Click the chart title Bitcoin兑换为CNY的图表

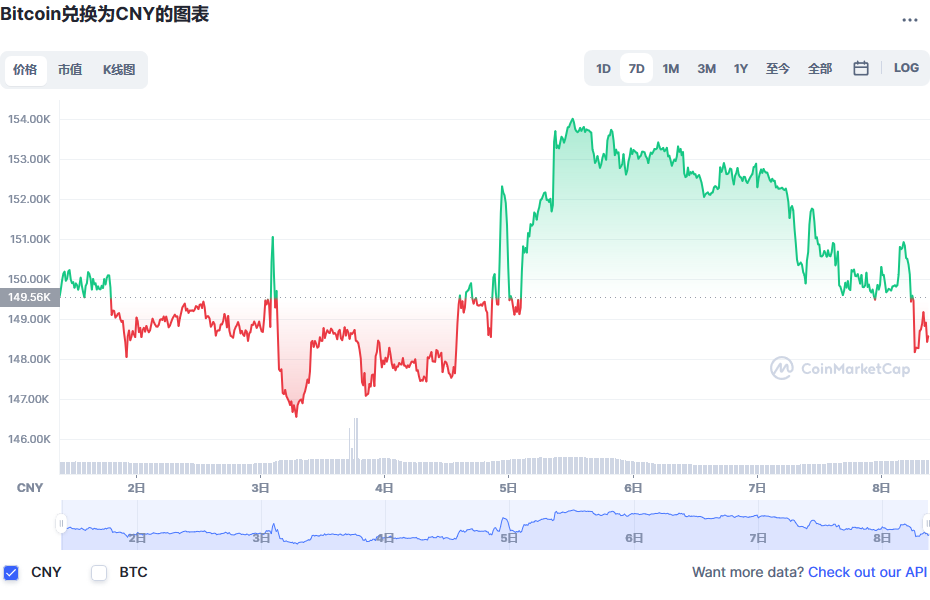(x=104, y=14)
